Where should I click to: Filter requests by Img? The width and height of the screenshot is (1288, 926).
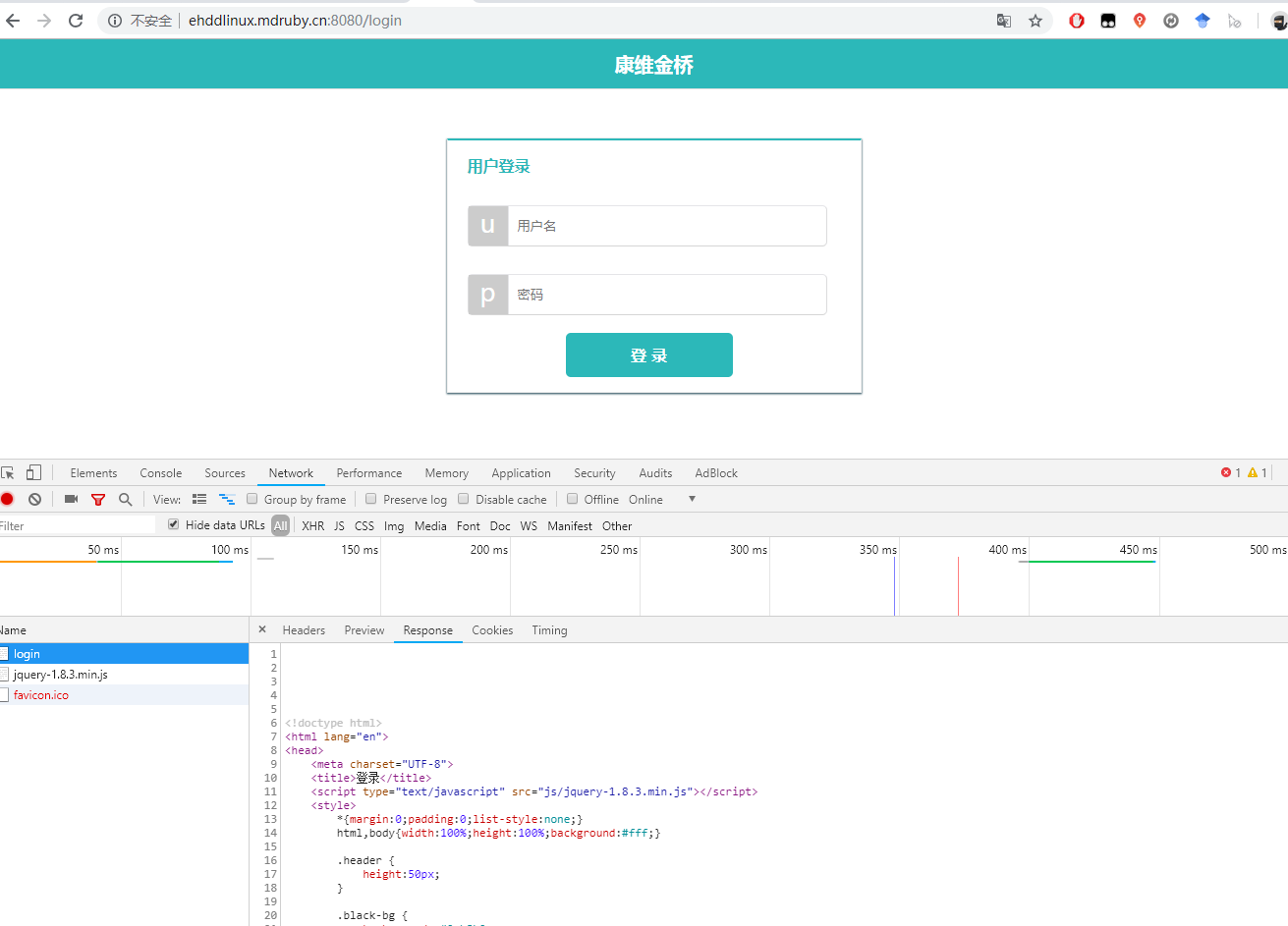click(x=394, y=525)
